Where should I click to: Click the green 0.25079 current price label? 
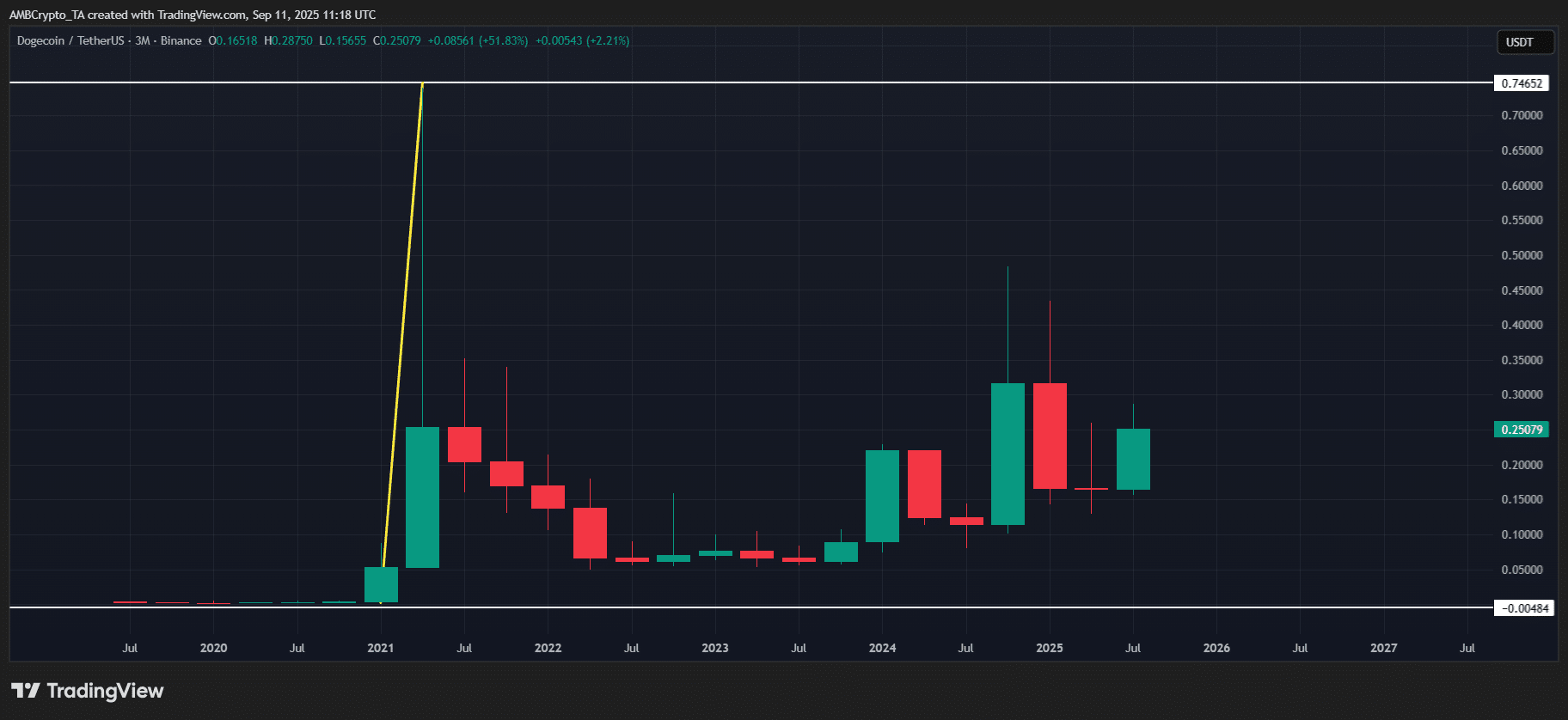(x=1521, y=430)
